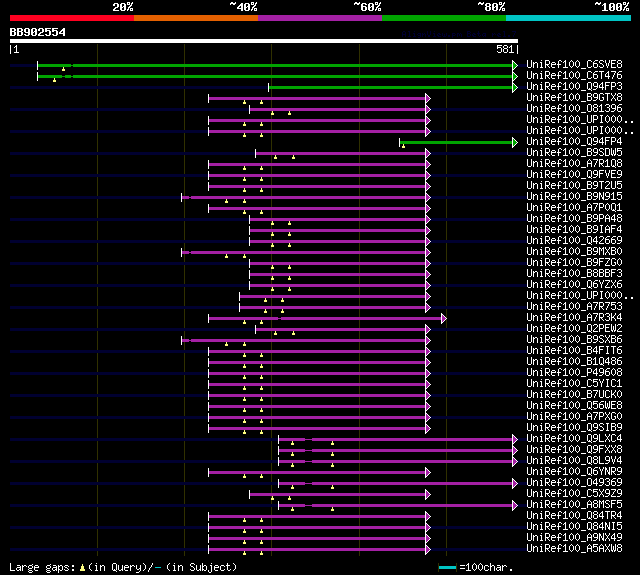Click the UniRef100_B9T2U5 label
Screen dimensions: 640x575
coord(574,186)
